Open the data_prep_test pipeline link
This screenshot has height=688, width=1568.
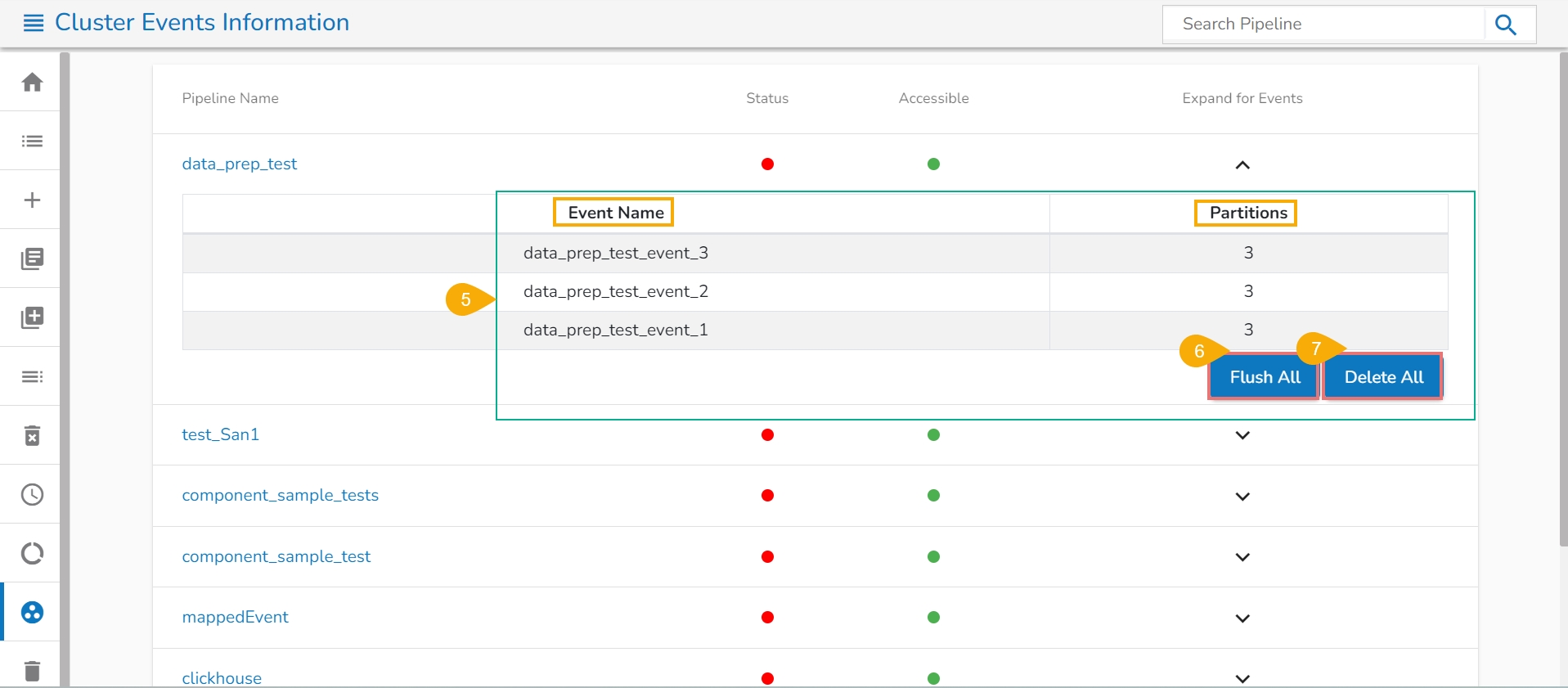click(239, 164)
